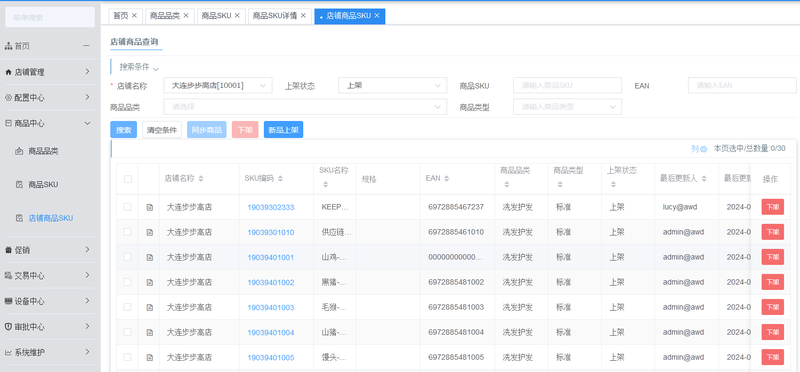Sort by SKU编码 column arrows
The image size is (800, 372).
pyautogui.click(x=280, y=179)
